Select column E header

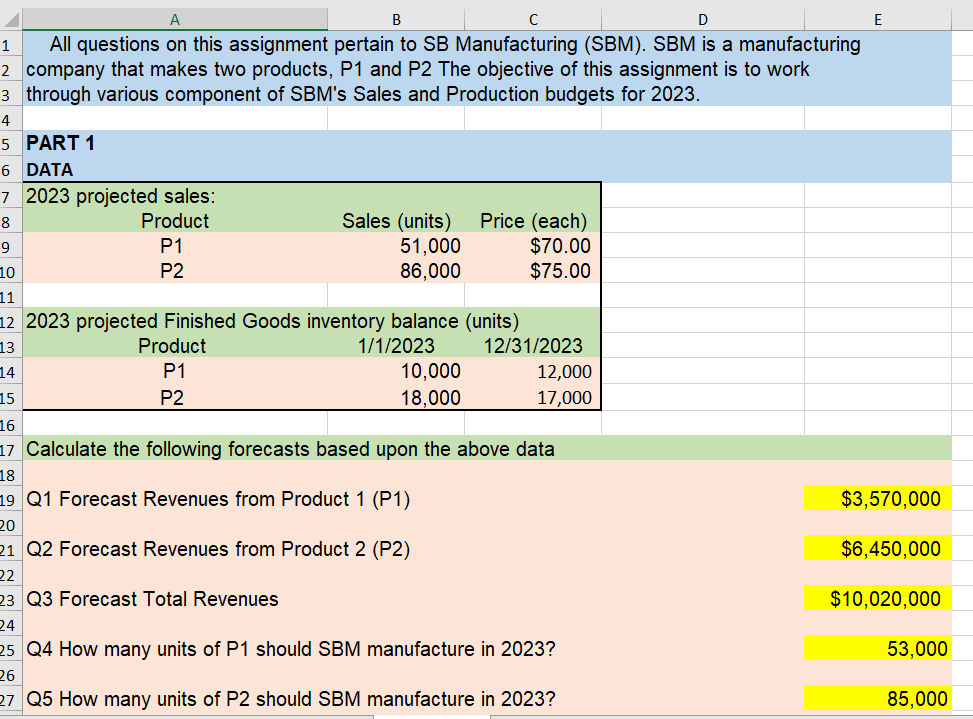tap(877, 19)
